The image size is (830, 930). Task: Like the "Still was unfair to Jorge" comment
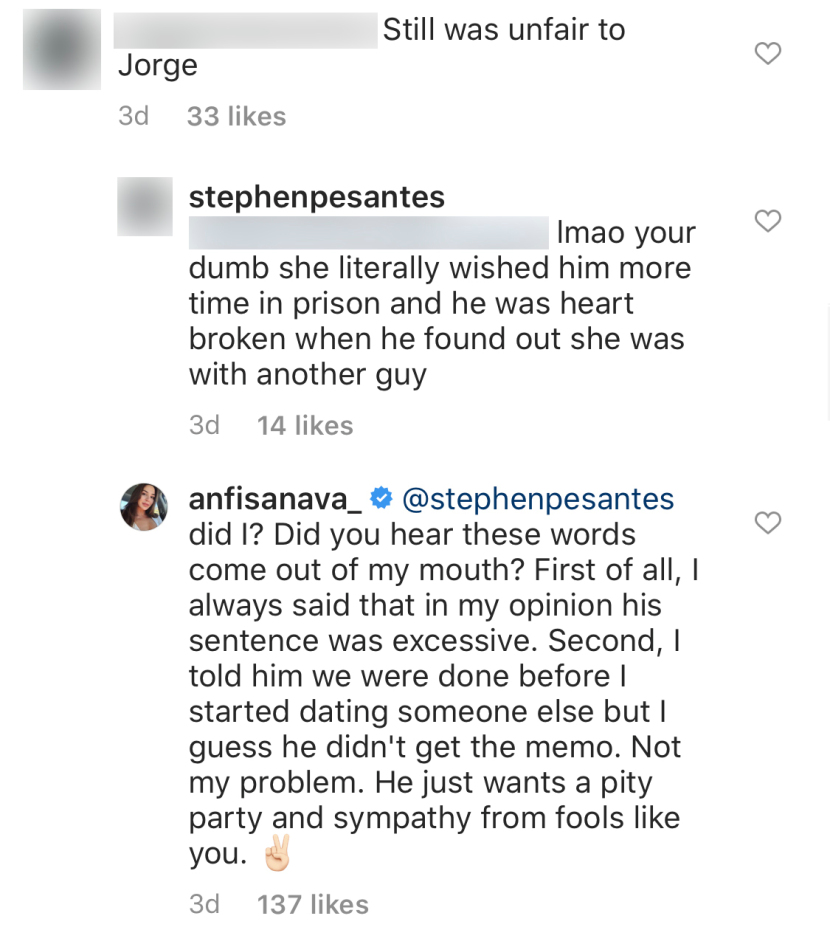(767, 54)
